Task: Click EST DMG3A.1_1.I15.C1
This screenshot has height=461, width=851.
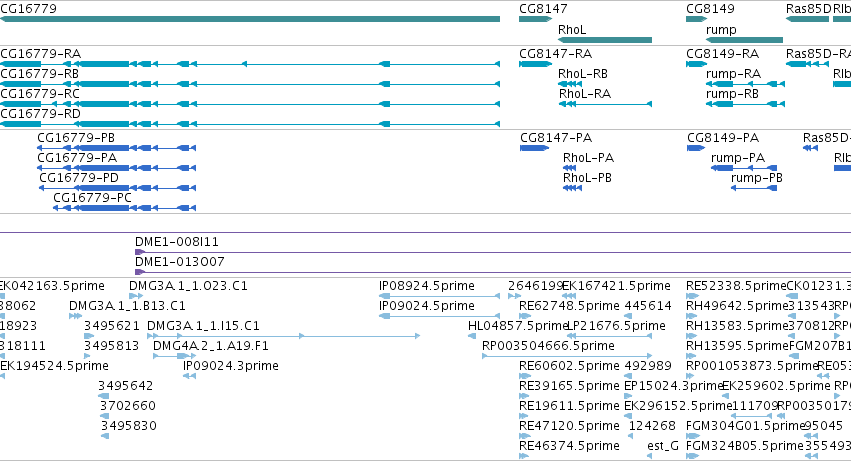Action: pyautogui.click(x=283, y=336)
